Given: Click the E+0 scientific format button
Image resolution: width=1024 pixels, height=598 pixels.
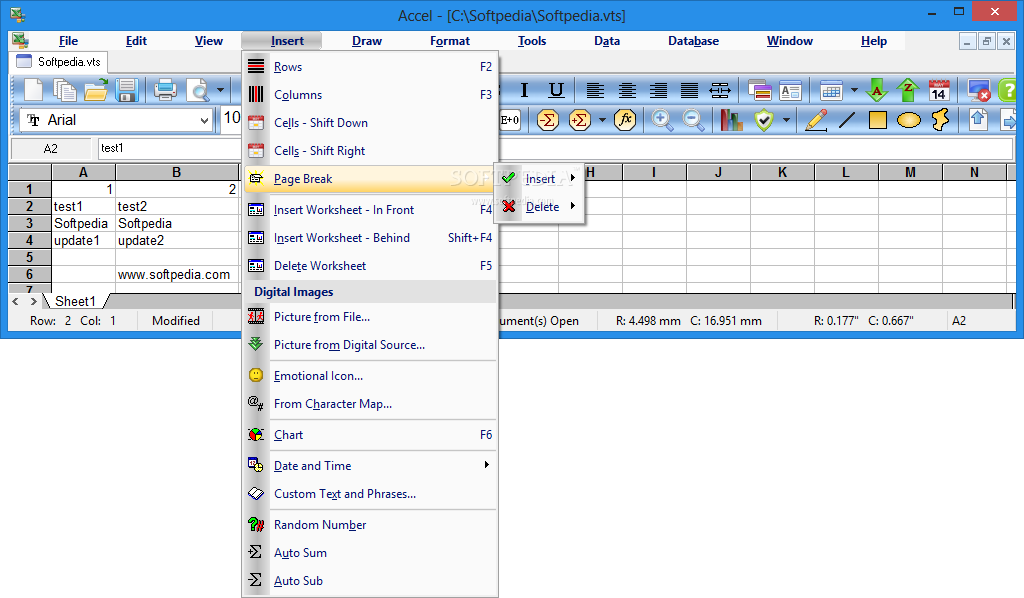Looking at the screenshot, I should pos(510,120).
